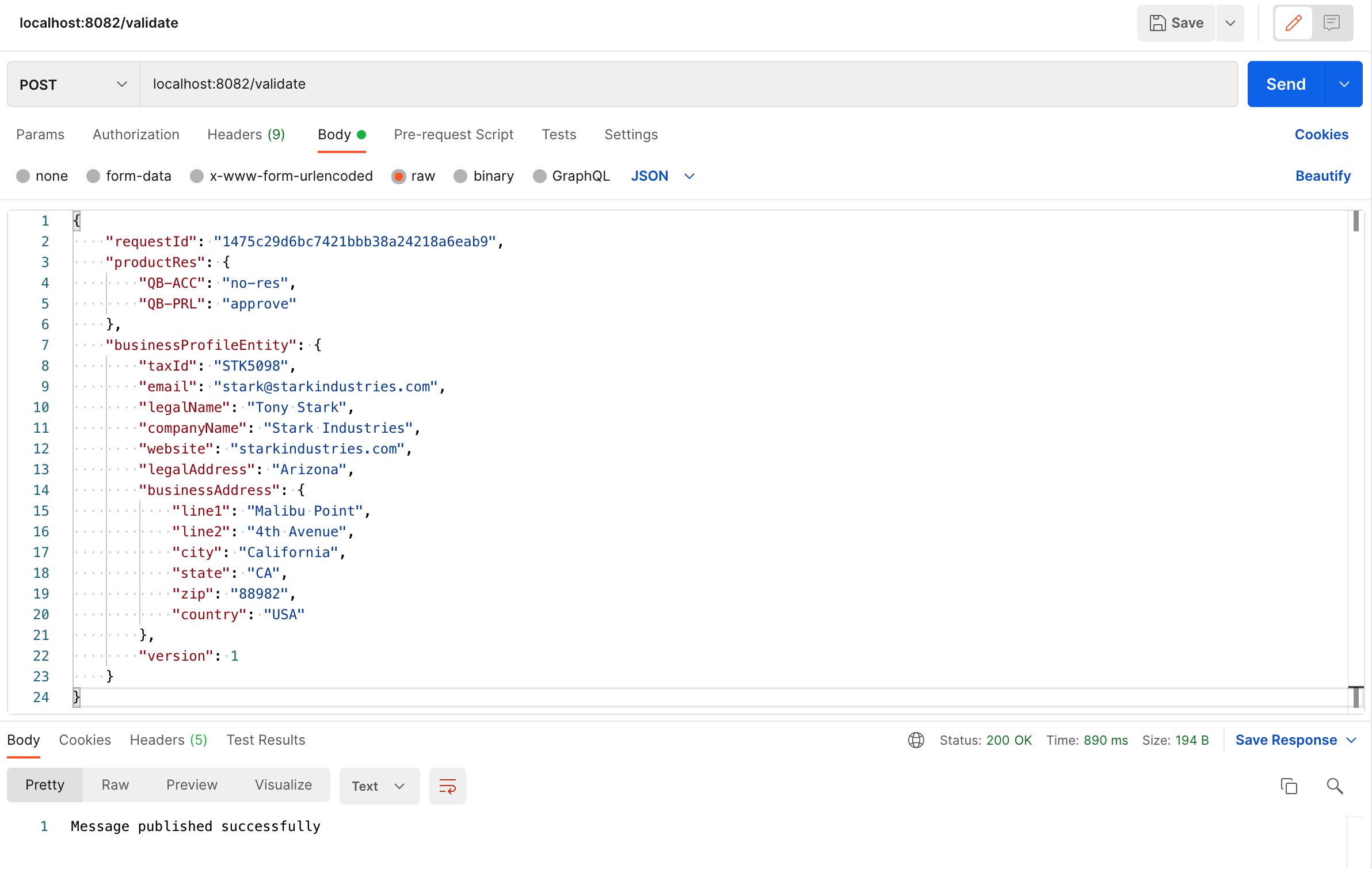Select the form-data body type
The height and width of the screenshot is (869, 1372).
(93, 176)
